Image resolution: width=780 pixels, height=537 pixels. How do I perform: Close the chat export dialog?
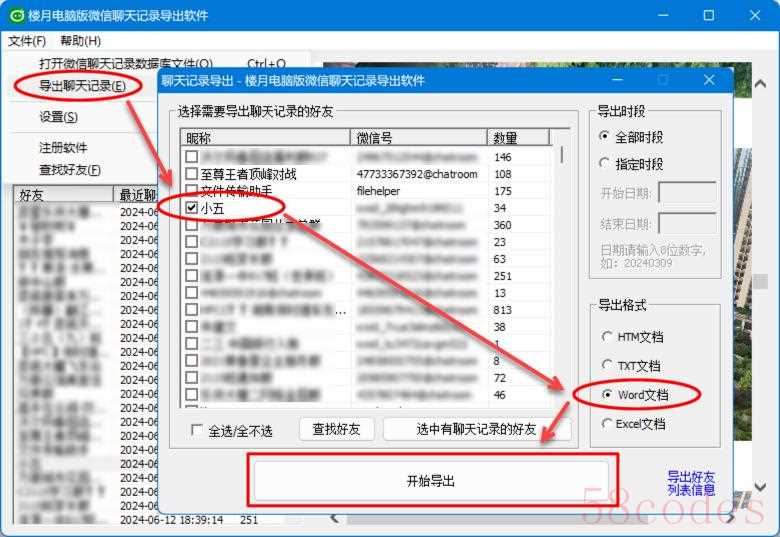click(x=709, y=80)
